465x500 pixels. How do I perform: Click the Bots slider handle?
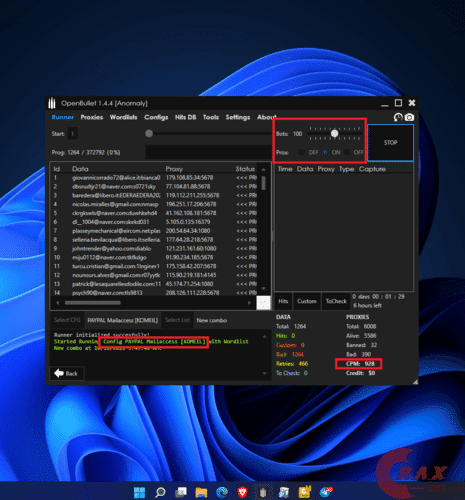pos(334,133)
